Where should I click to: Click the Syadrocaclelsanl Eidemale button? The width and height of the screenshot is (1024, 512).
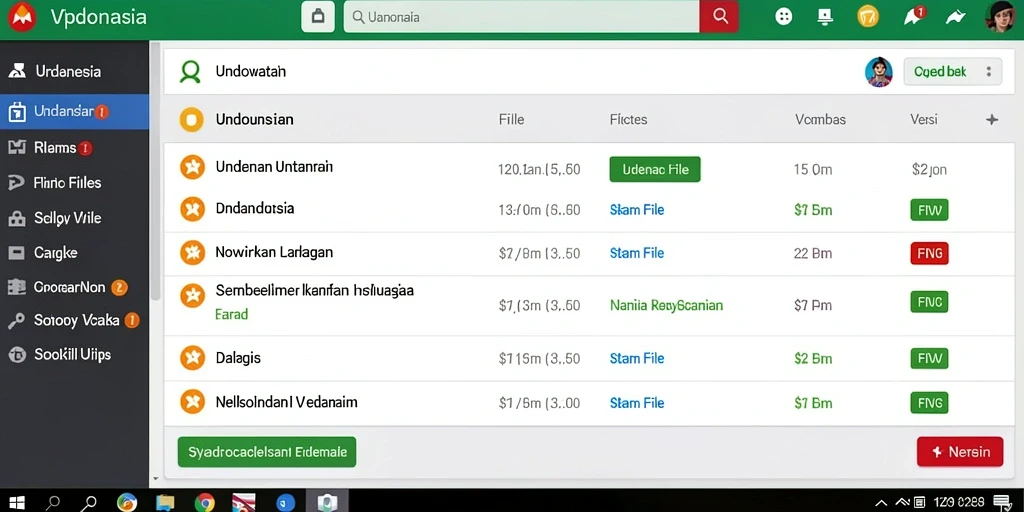pyautogui.click(x=267, y=452)
